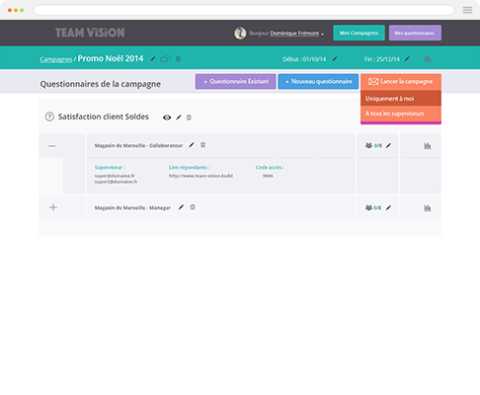Open campaign statistics chart in teal header
Viewport: 480px width, 395px height.
pos(427,59)
